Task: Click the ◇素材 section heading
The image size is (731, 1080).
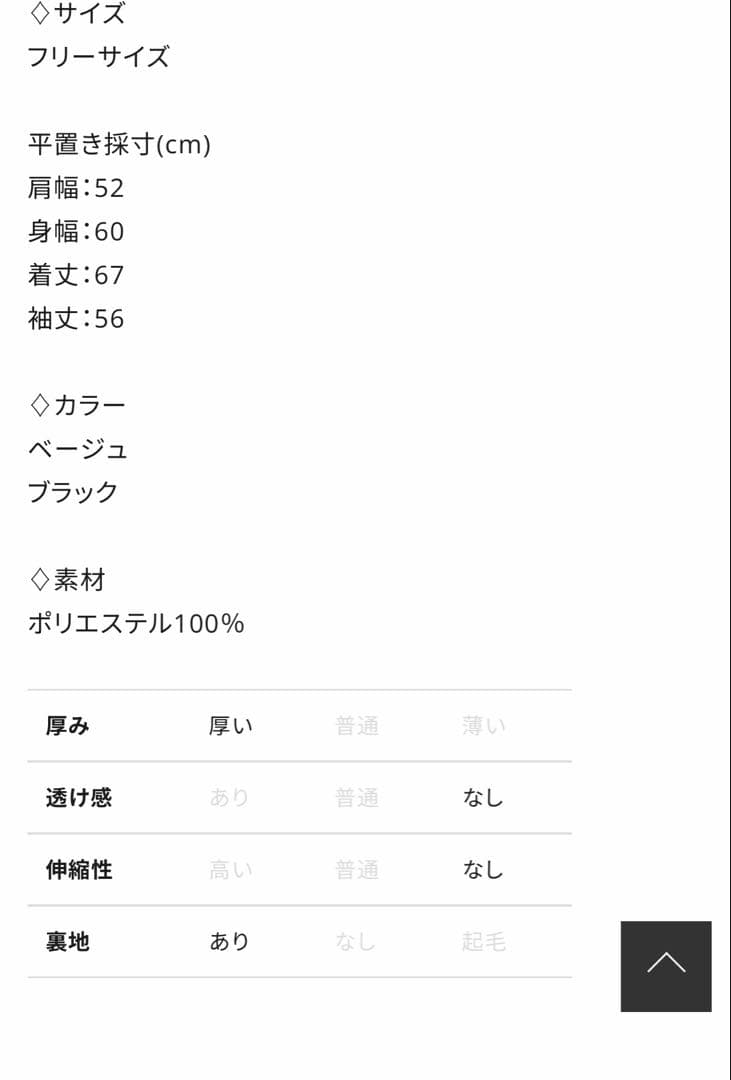Action: [67, 580]
